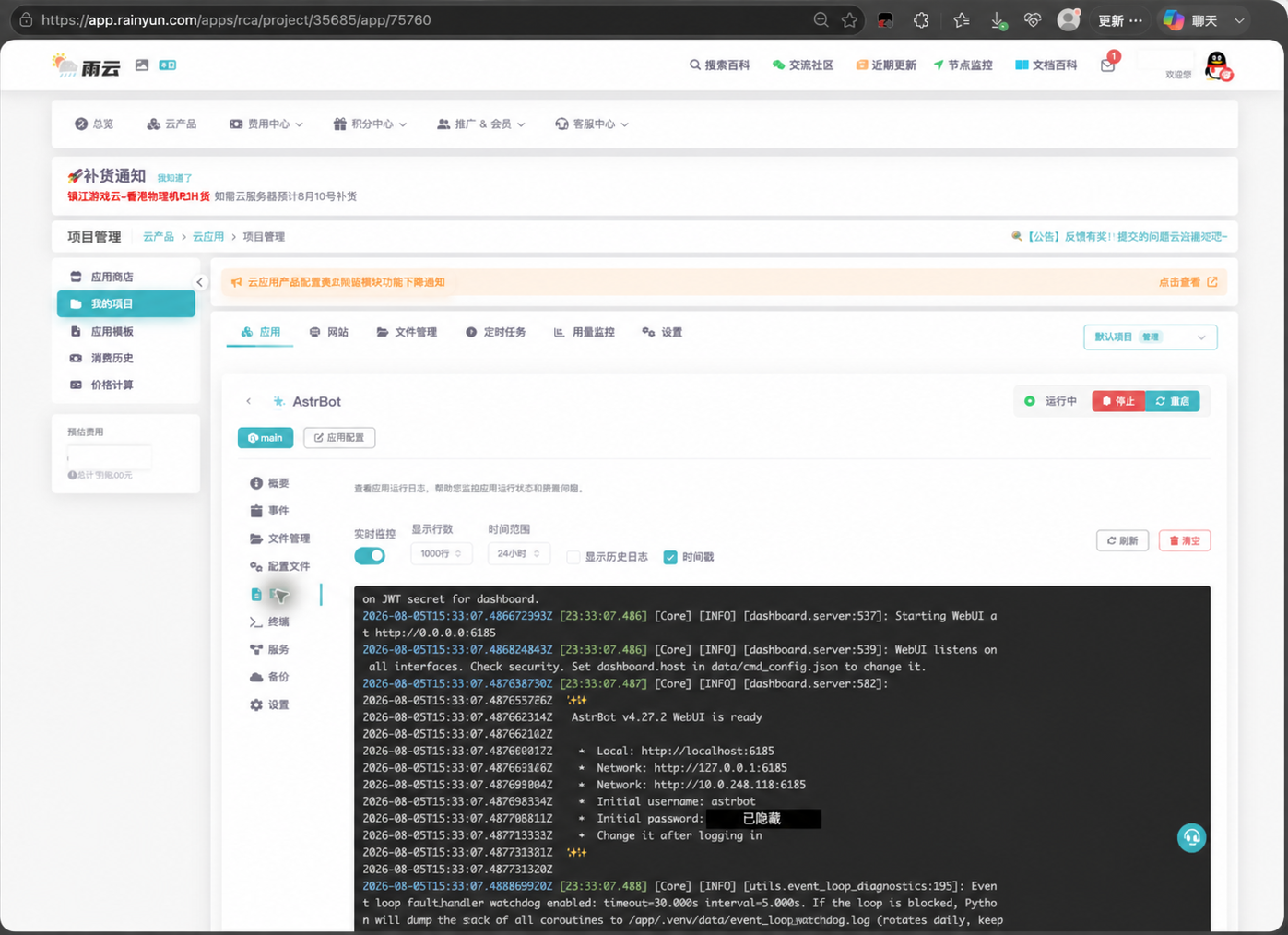The width and height of the screenshot is (1288, 935).
Task: Switch to the 文件管理 top tab
Action: click(x=407, y=332)
